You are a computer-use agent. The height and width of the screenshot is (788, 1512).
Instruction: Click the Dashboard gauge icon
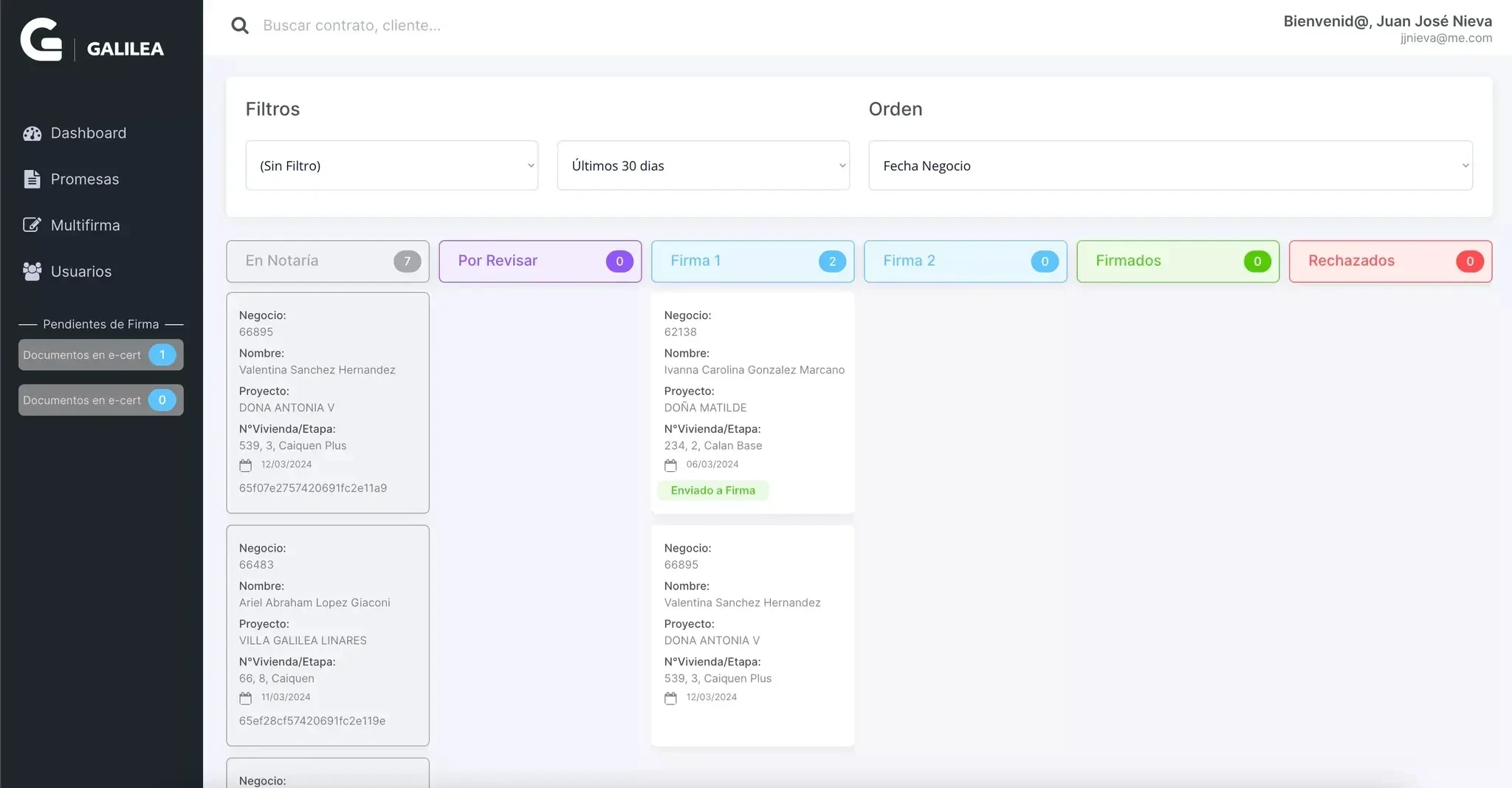tap(32, 134)
